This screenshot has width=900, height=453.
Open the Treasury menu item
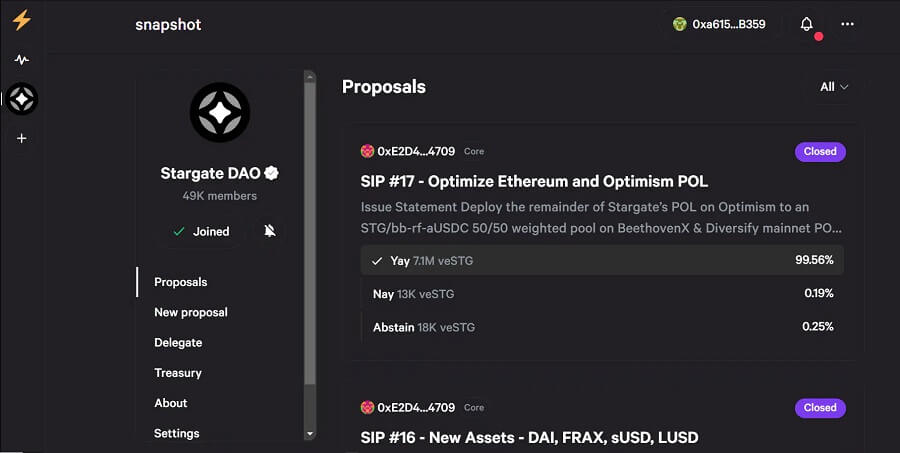[x=178, y=373]
